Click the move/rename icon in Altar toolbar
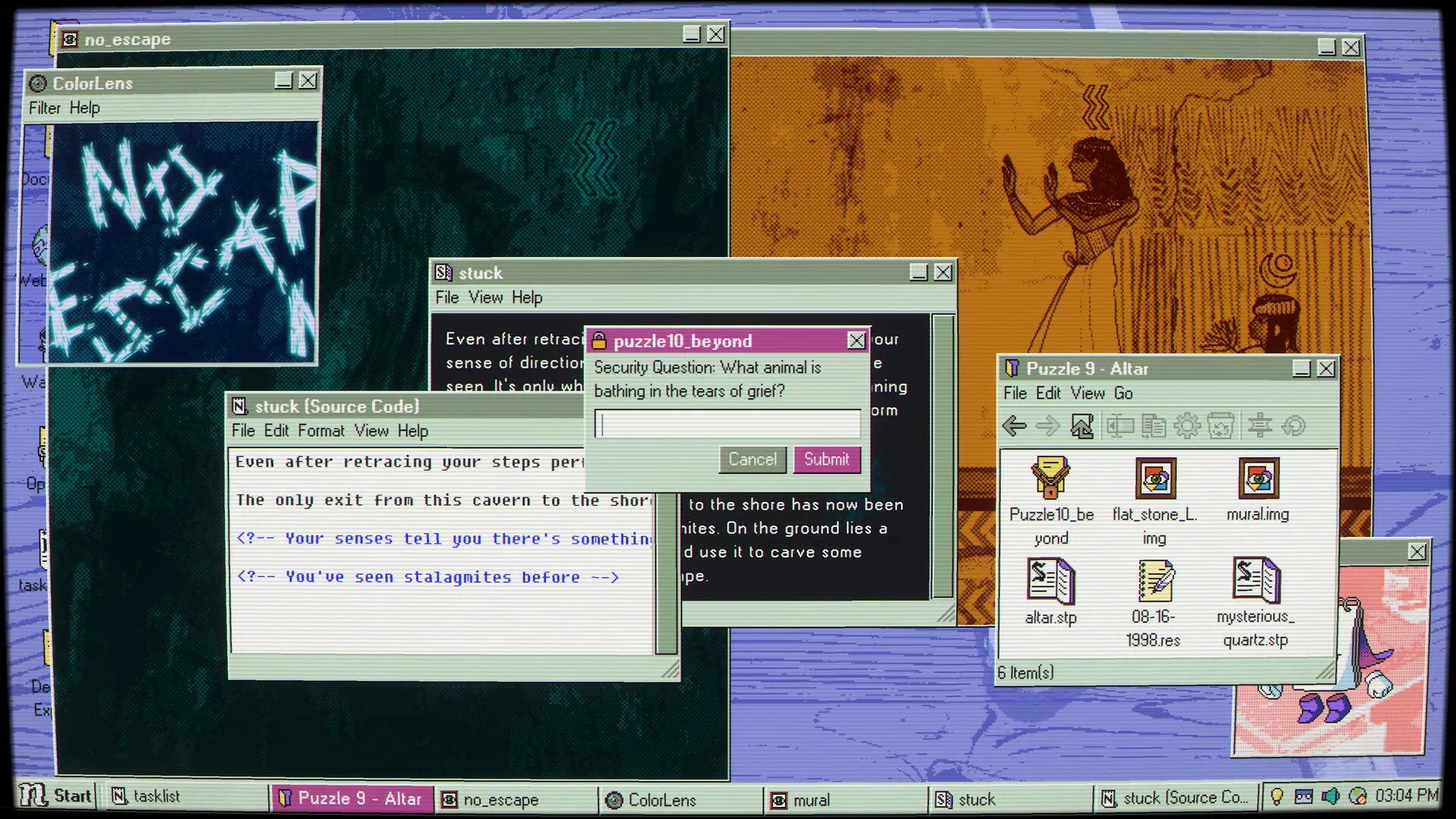This screenshot has height=819, width=1456. click(1119, 426)
